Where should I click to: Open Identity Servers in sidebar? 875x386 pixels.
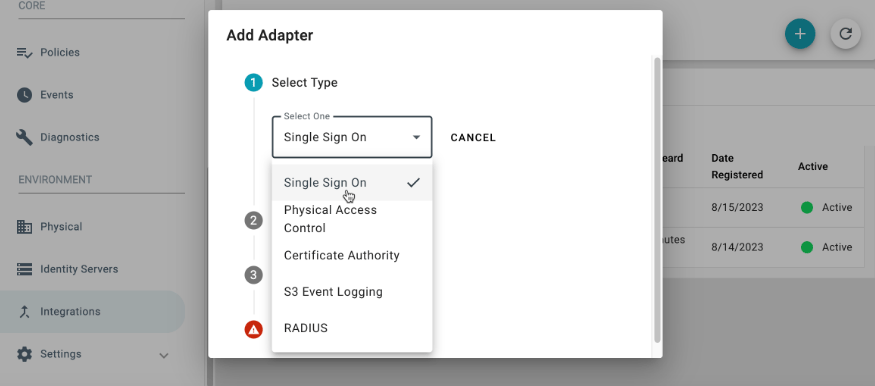point(79,269)
